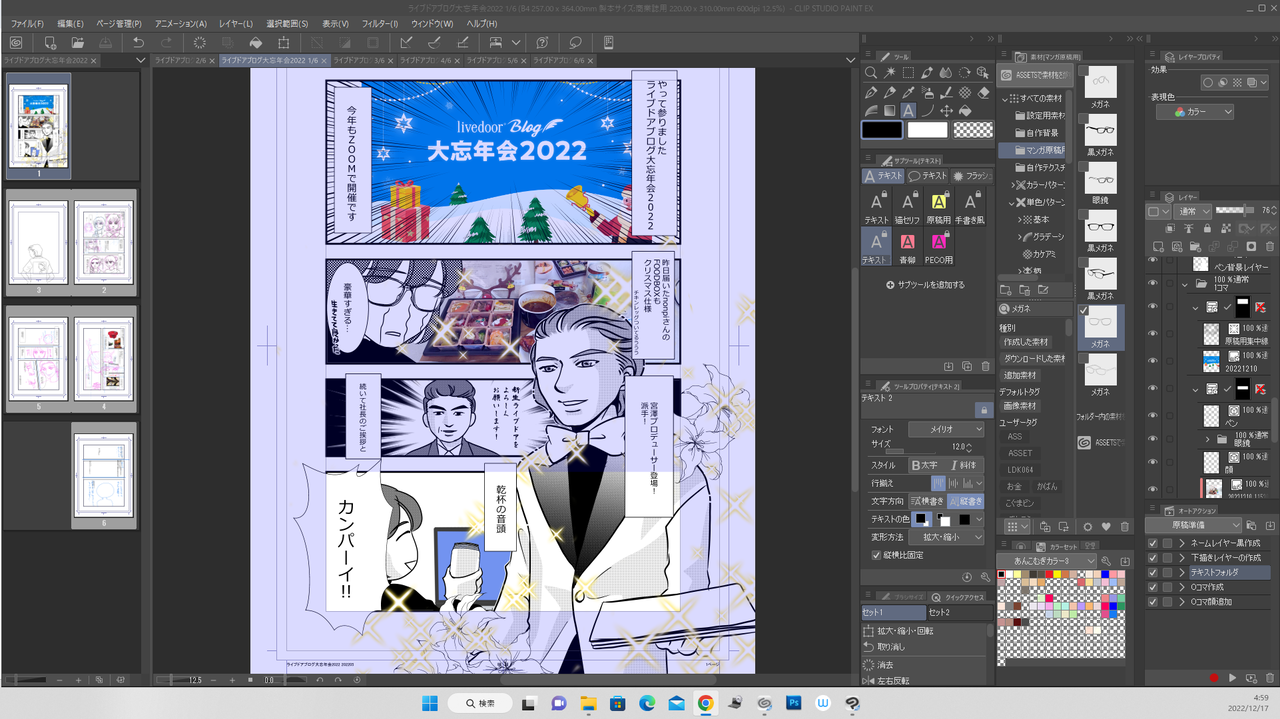Viewport: 1280px width, 719px height.
Task: Click the Clear (dotted circle) icon in command bar
Action: point(199,43)
